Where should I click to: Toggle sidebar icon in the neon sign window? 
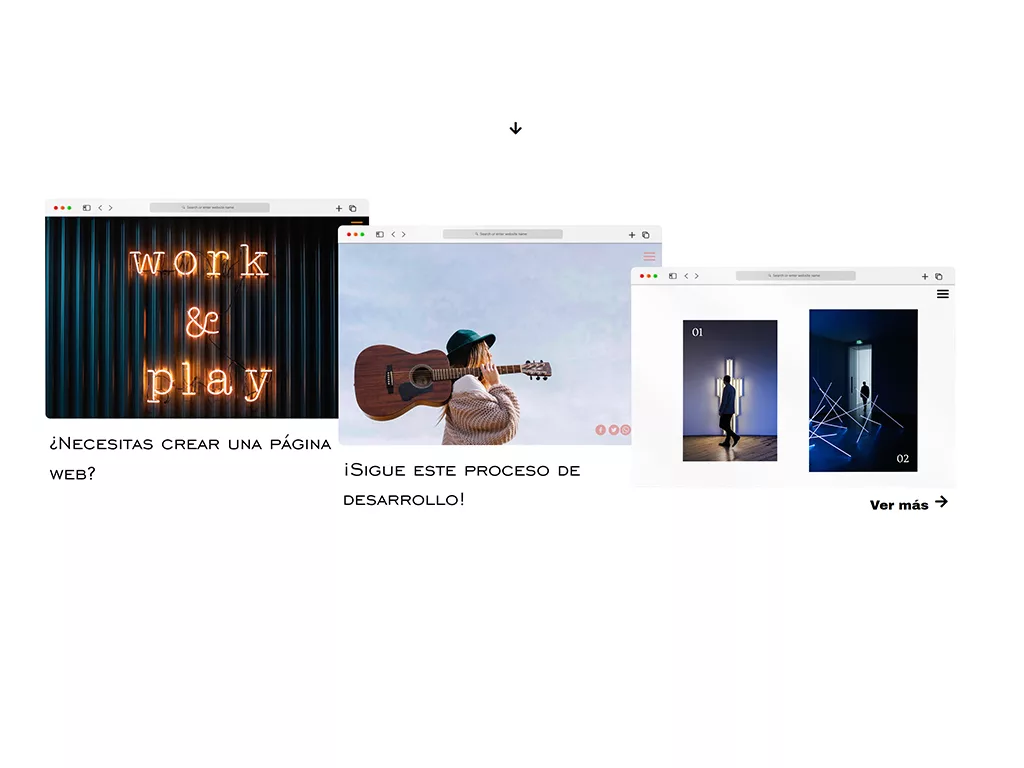pyautogui.click(x=87, y=208)
